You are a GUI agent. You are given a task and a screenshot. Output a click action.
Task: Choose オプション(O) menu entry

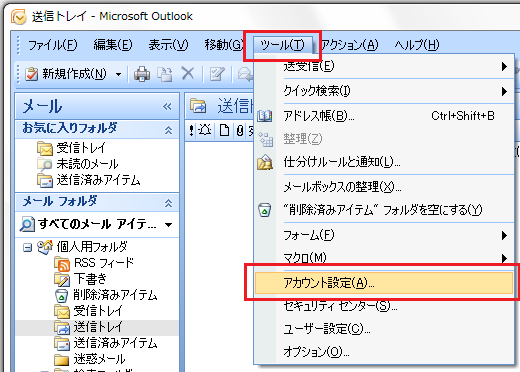pyautogui.click(x=383, y=352)
